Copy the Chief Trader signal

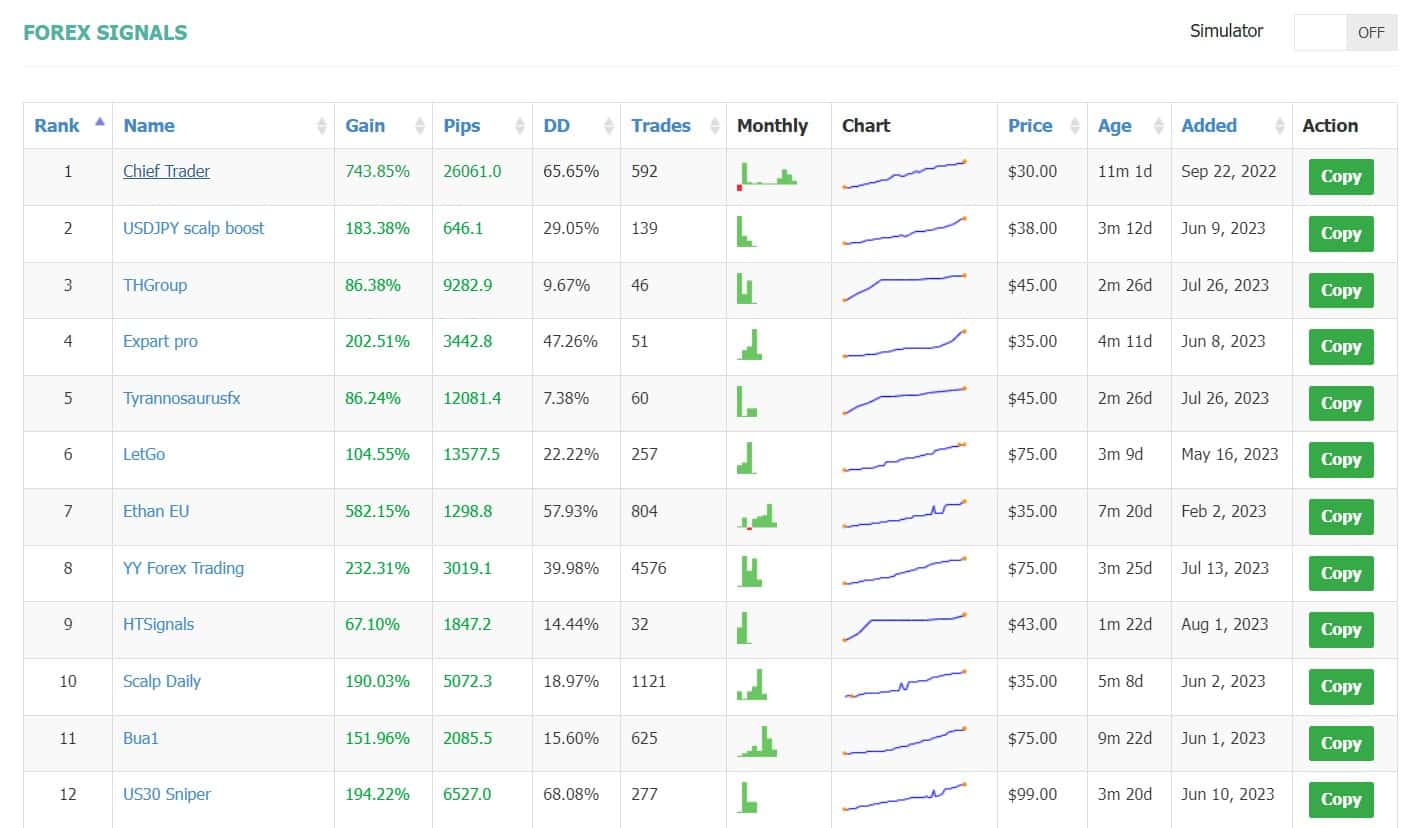coord(1341,177)
